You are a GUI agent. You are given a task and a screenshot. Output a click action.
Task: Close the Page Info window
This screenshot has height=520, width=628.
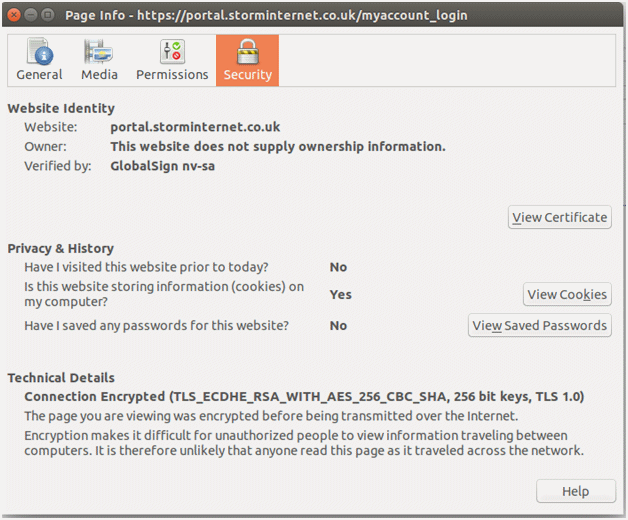13,15
